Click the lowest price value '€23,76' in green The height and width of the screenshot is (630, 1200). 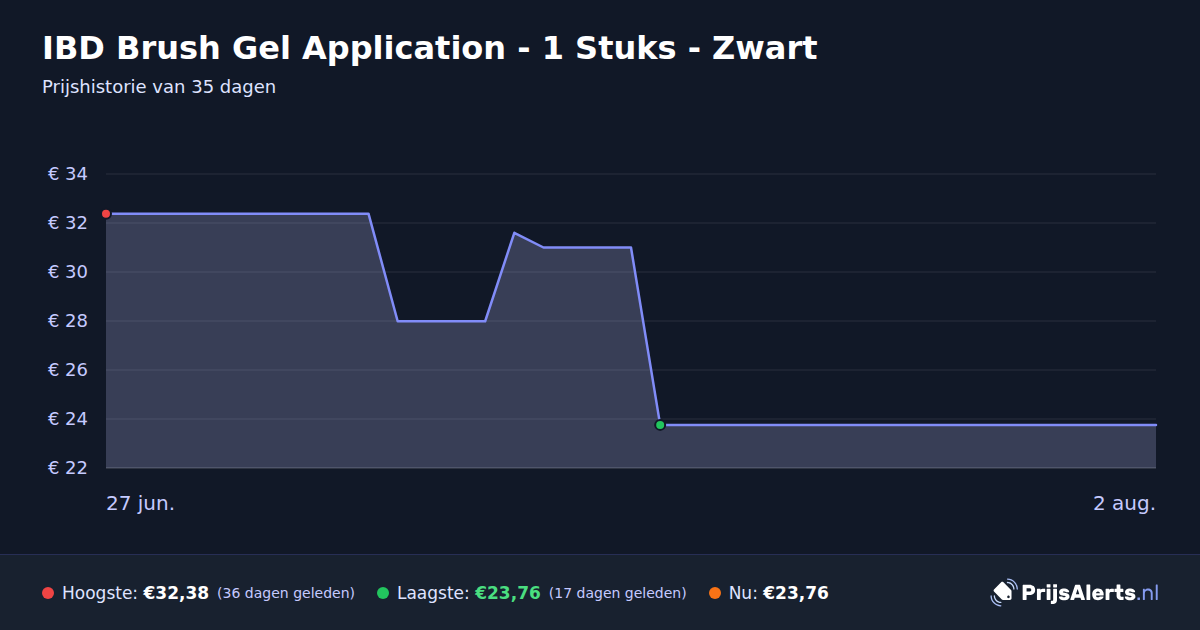point(508,593)
